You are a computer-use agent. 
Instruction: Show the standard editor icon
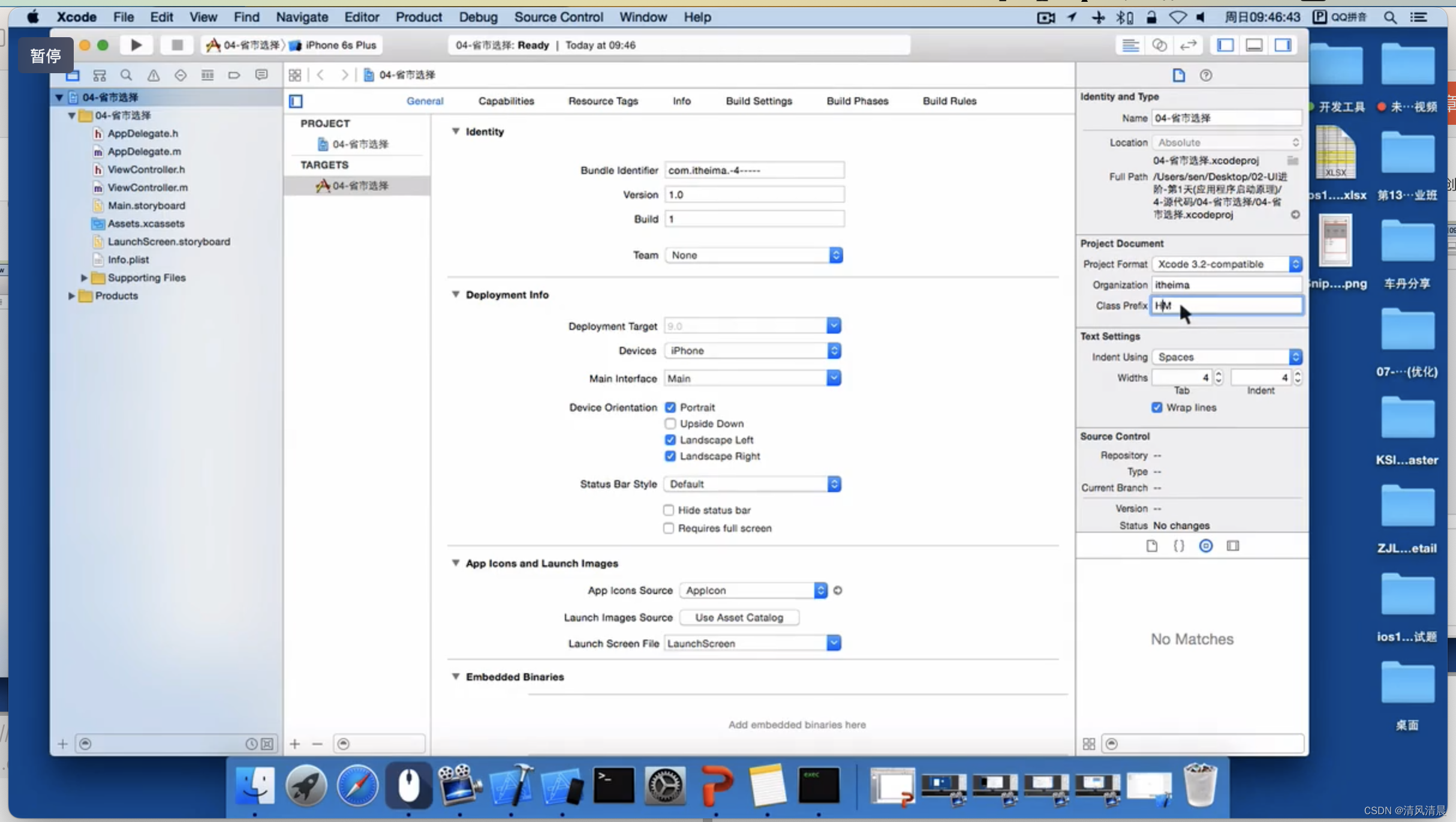1130,45
